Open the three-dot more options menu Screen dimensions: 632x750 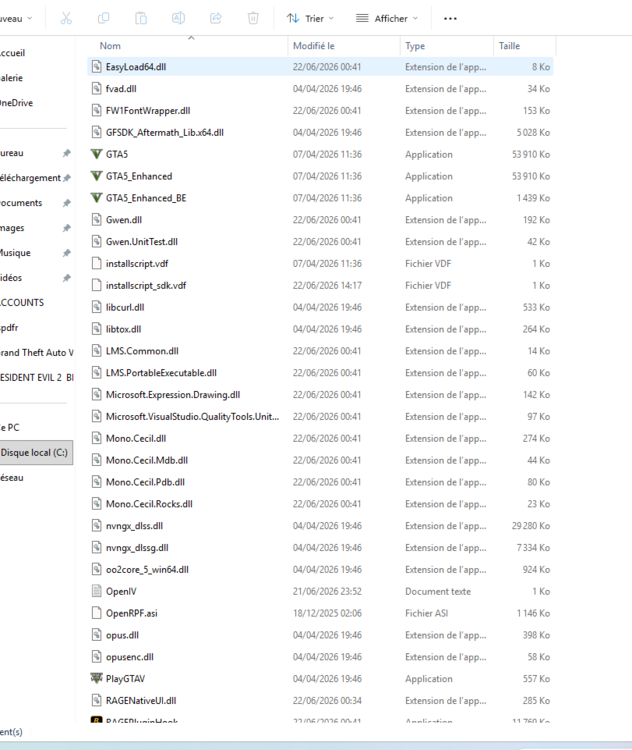tap(450, 18)
